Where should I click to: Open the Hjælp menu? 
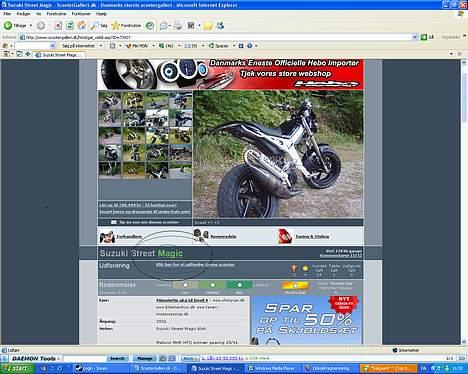tap(101, 14)
